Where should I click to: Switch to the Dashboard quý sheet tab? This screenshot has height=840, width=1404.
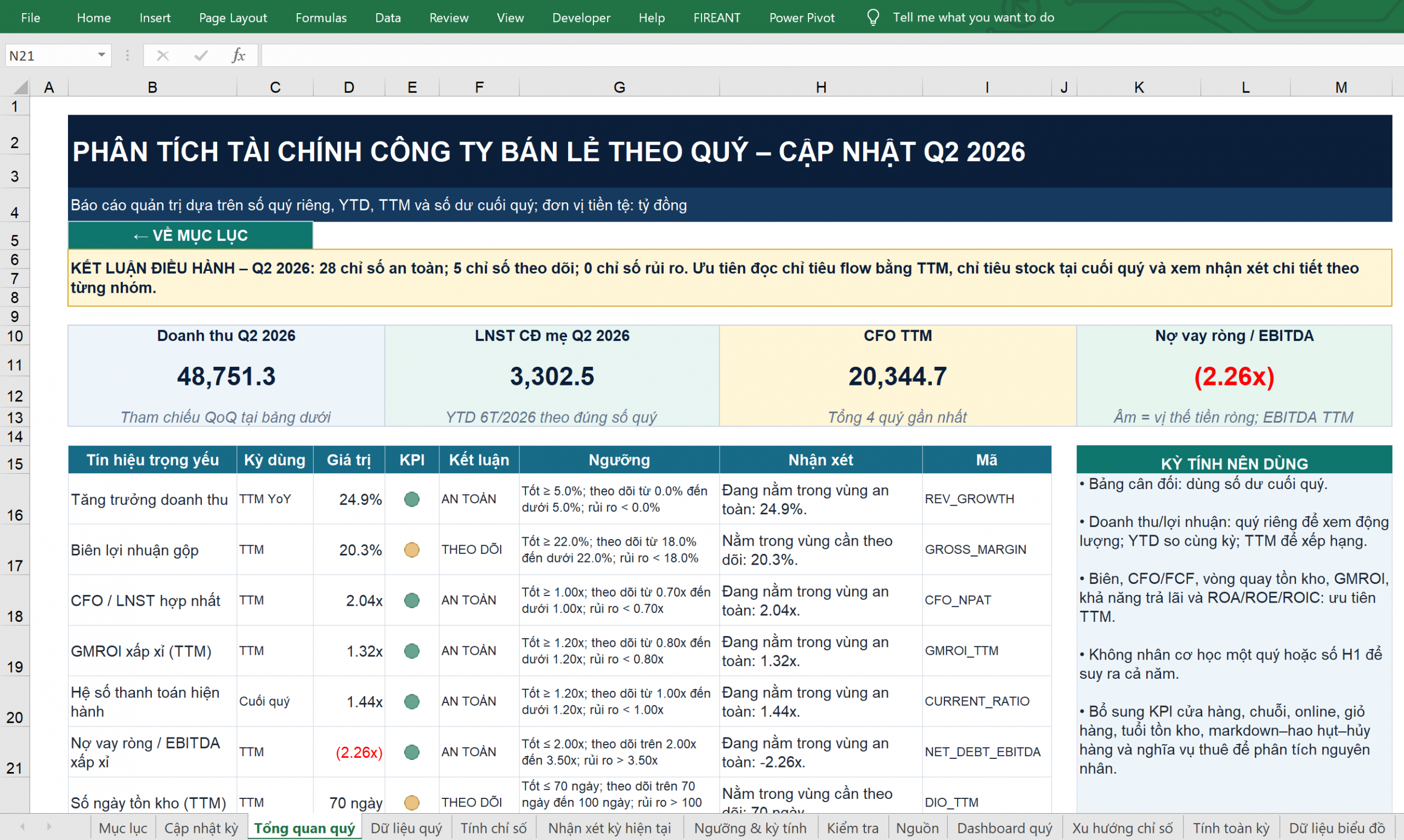pos(1004,828)
